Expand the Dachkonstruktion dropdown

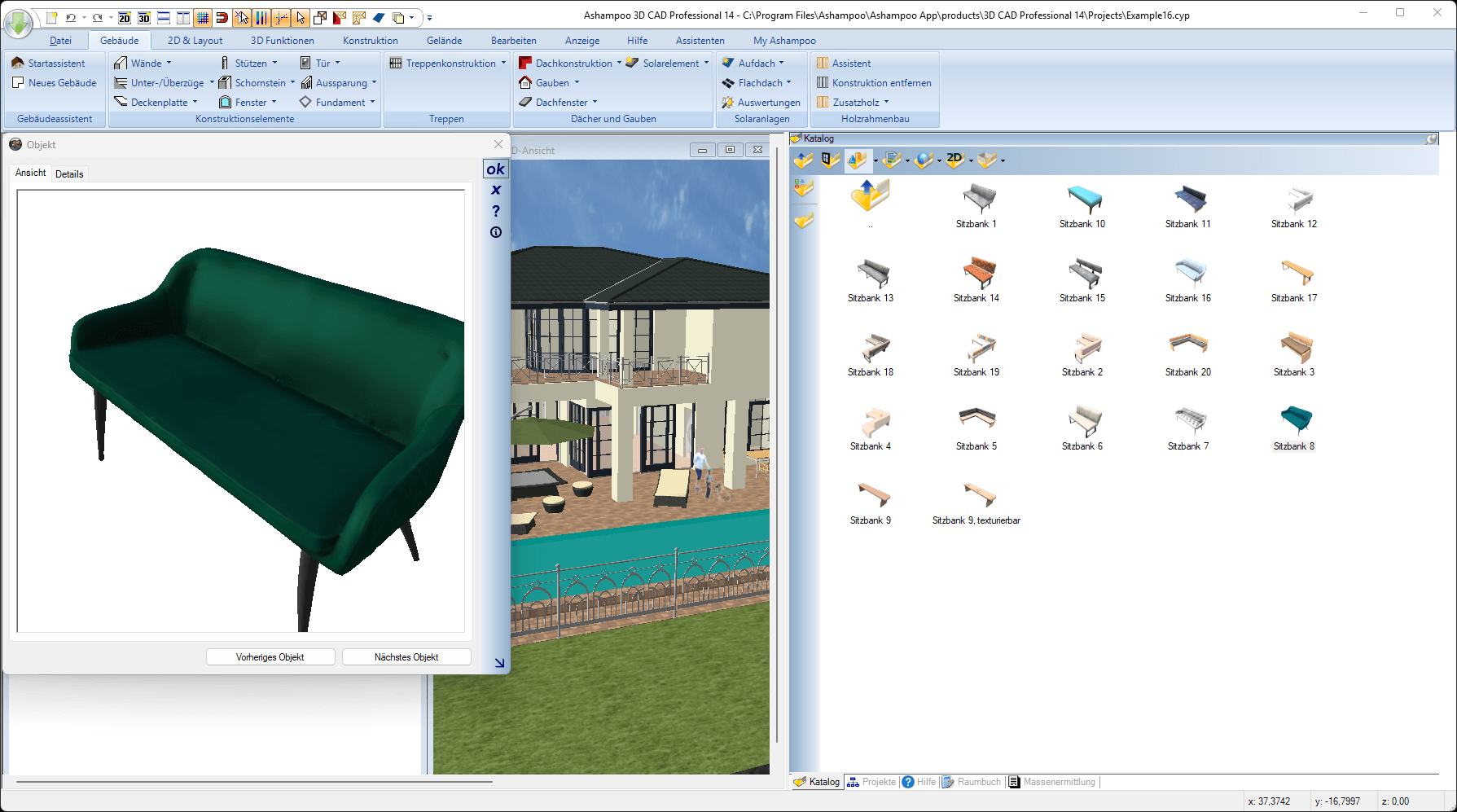621,62
